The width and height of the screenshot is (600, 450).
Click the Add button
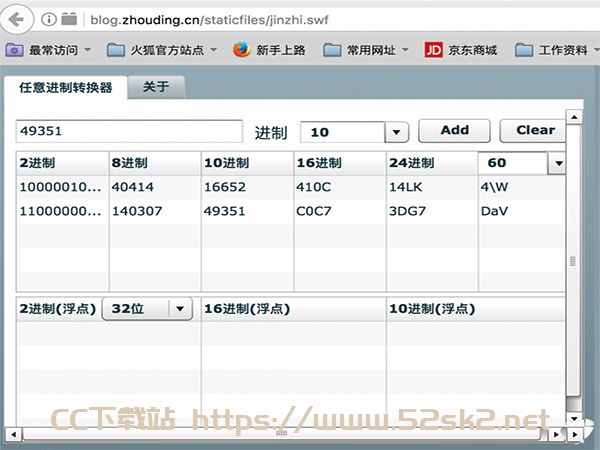click(454, 130)
